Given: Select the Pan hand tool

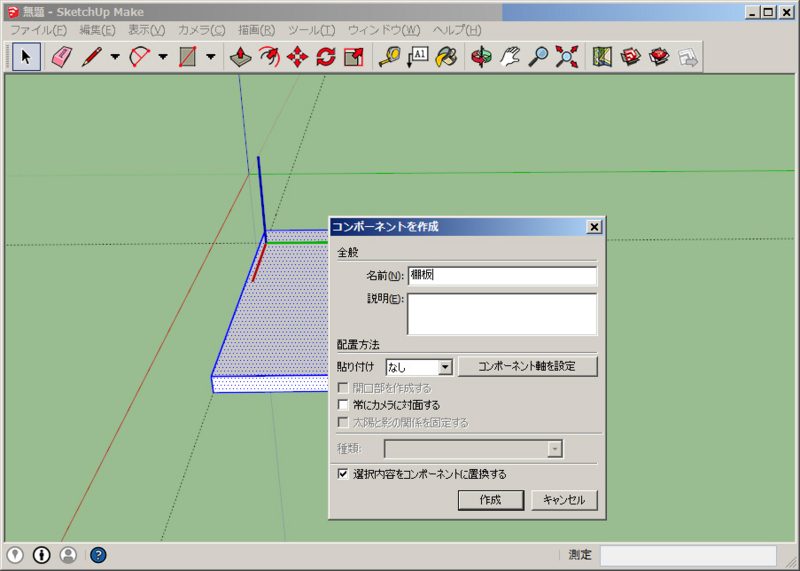Looking at the screenshot, I should click(510, 57).
